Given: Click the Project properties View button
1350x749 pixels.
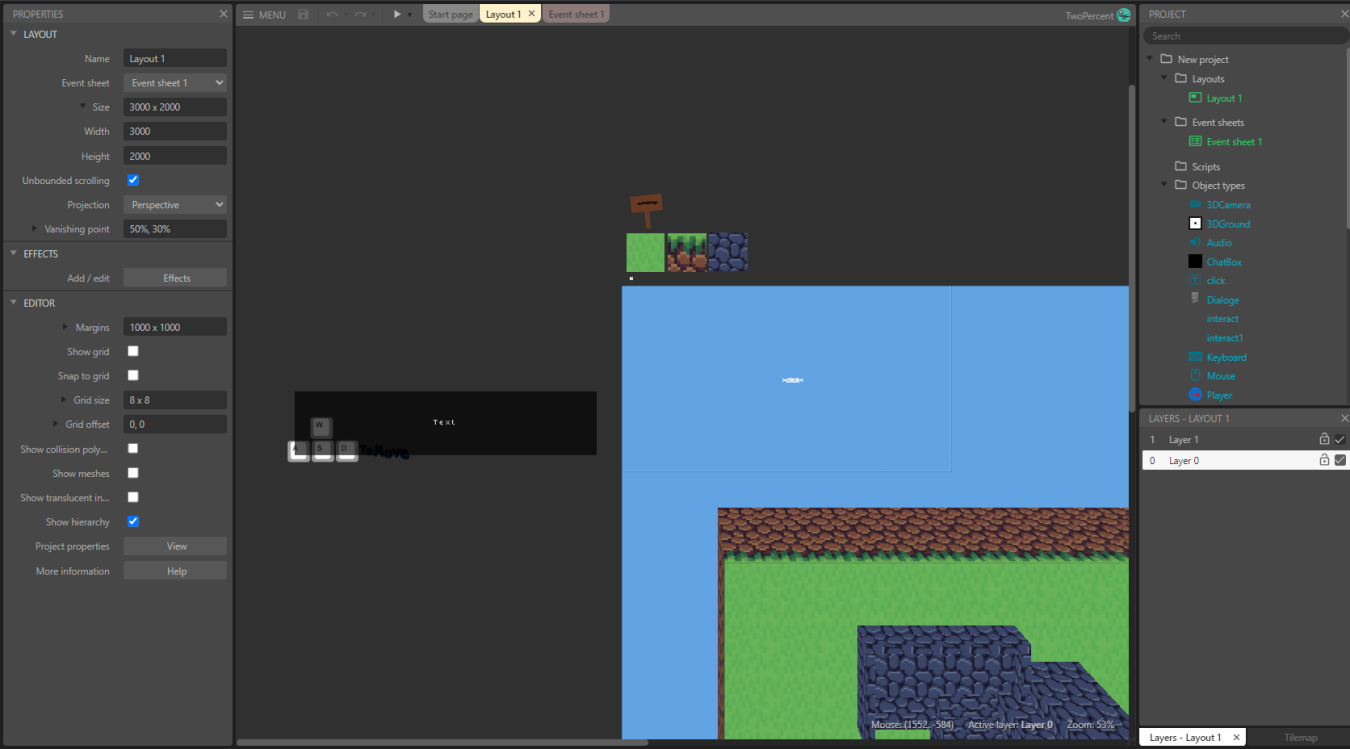Looking at the screenshot, I should pos(175,547).
